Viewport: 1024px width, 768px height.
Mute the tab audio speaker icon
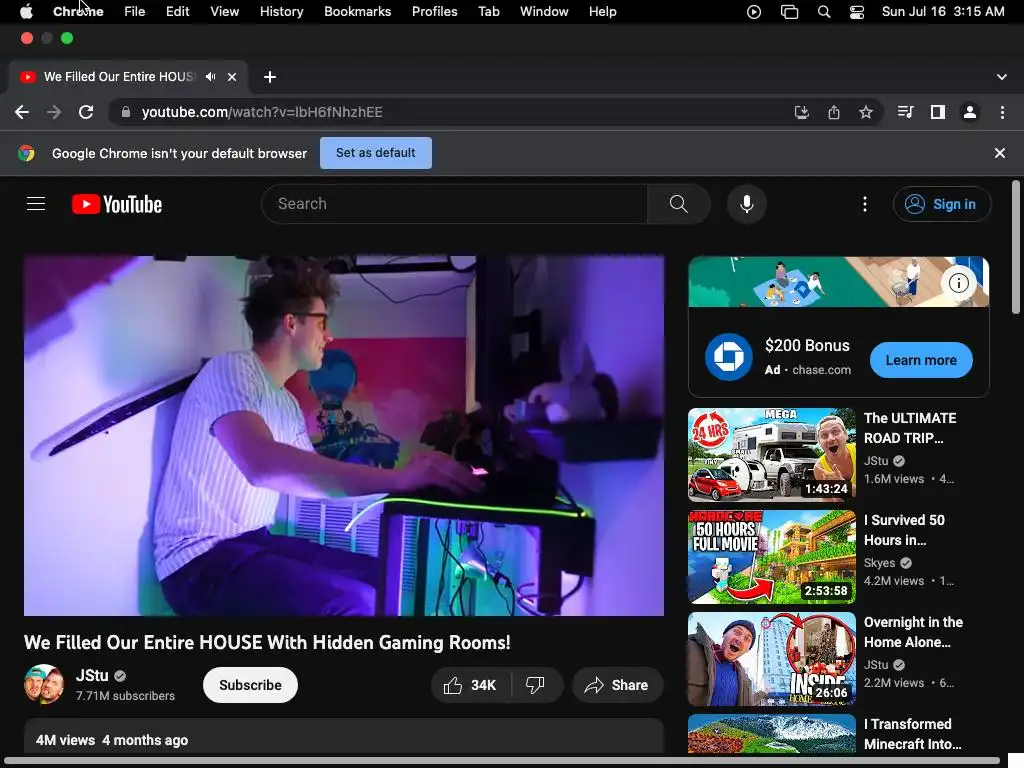pyautogui.click(x=210, y=76)
